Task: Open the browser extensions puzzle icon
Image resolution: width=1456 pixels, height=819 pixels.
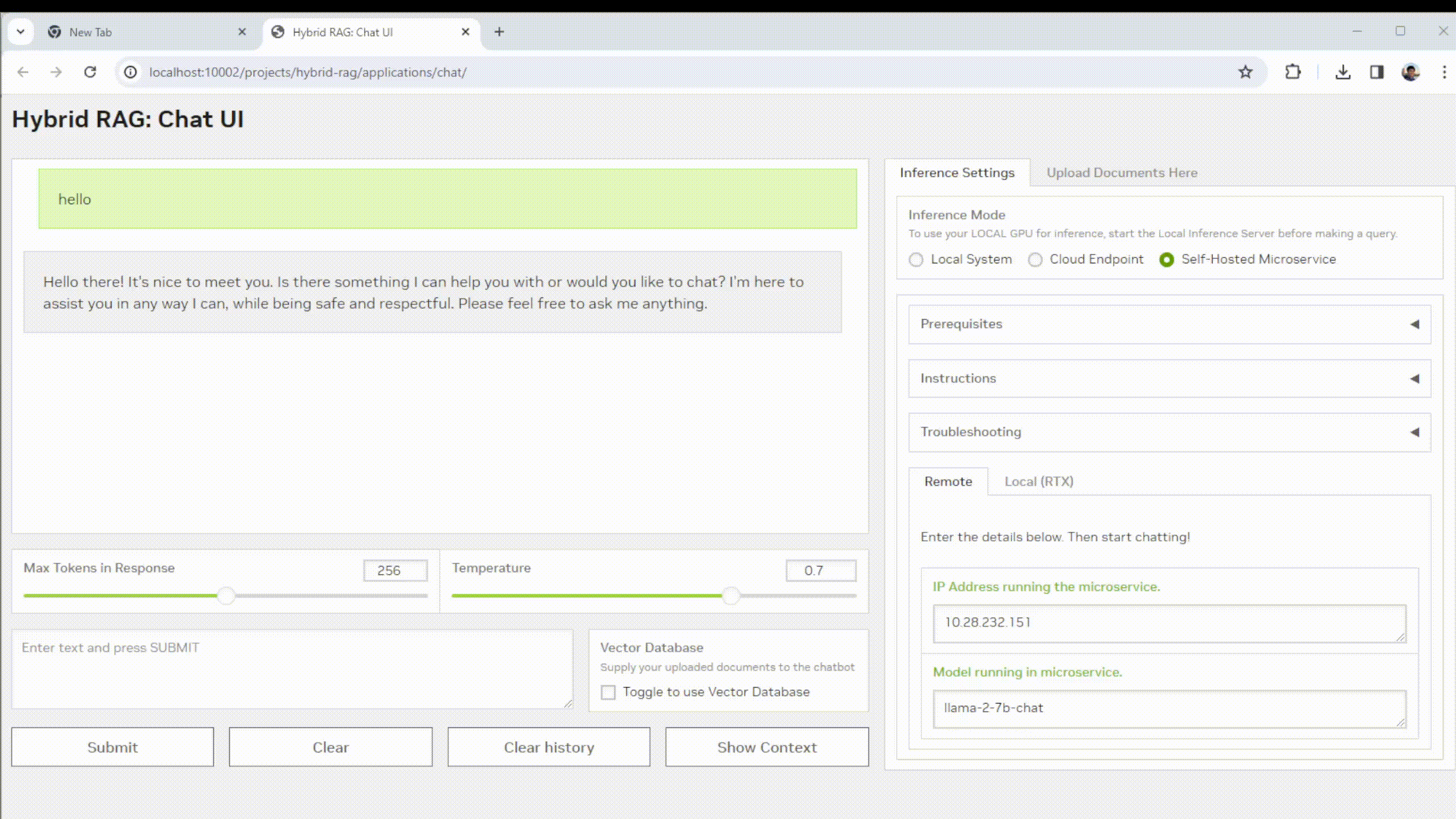Action: click(x=1293, y=72)
